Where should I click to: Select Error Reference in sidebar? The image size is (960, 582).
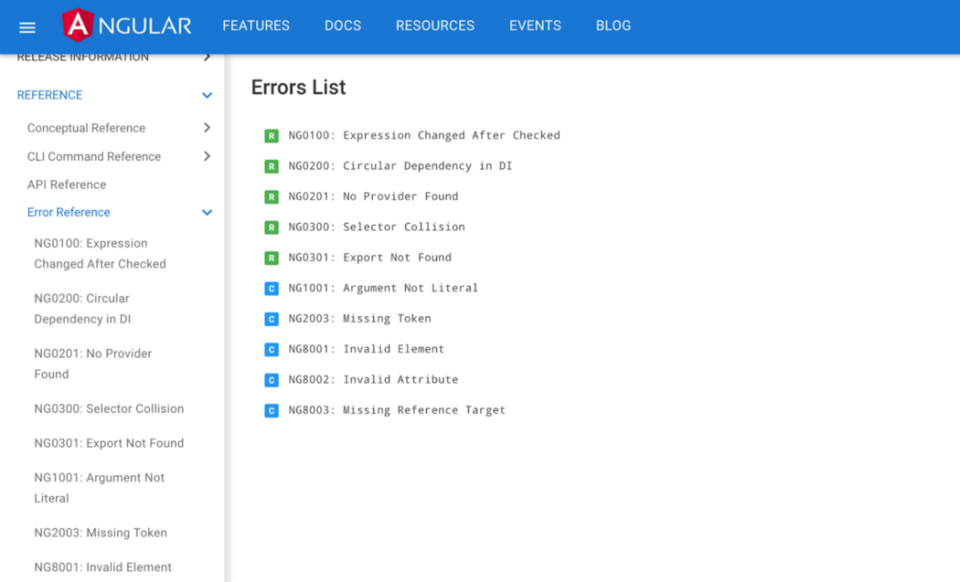(x=69, y=212)
